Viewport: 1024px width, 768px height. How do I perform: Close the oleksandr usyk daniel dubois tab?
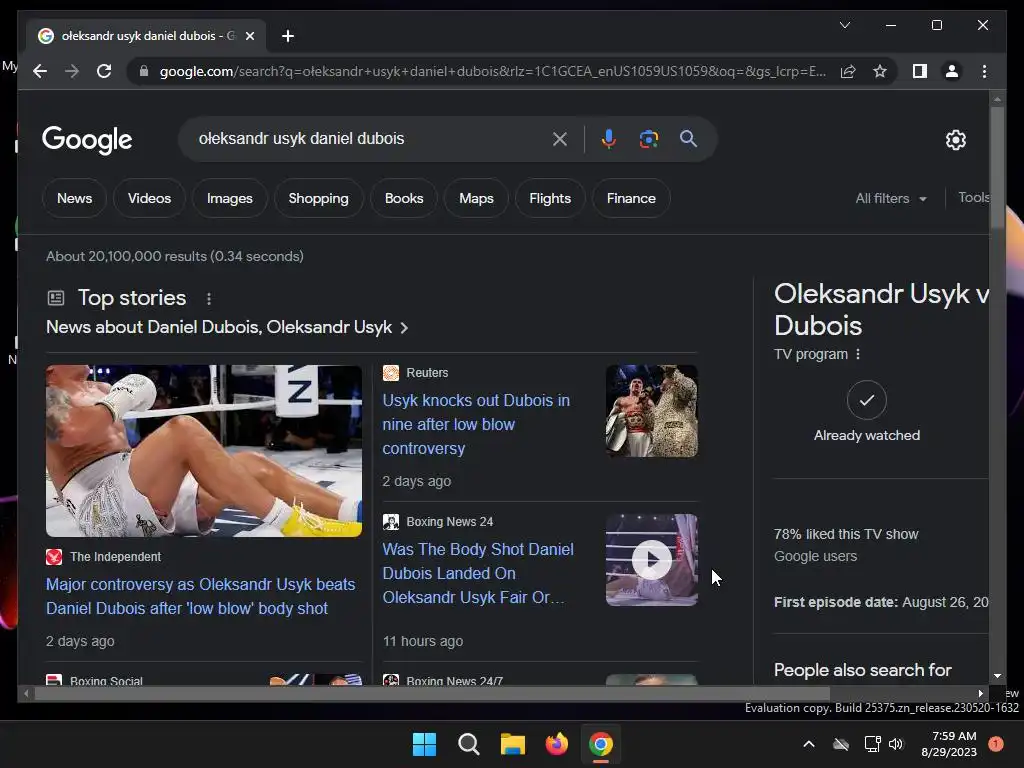tap(249, 36)
